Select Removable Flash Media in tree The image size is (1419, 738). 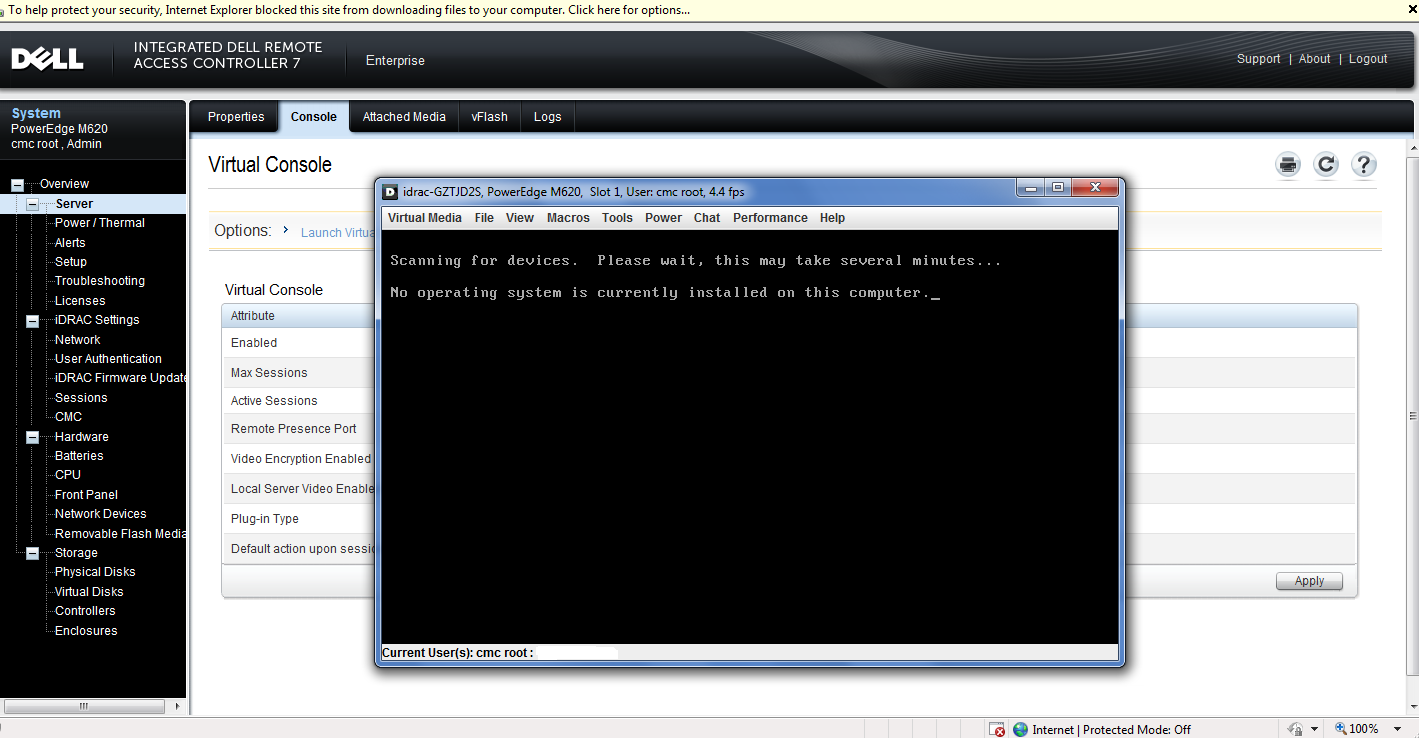click(120, 534)
